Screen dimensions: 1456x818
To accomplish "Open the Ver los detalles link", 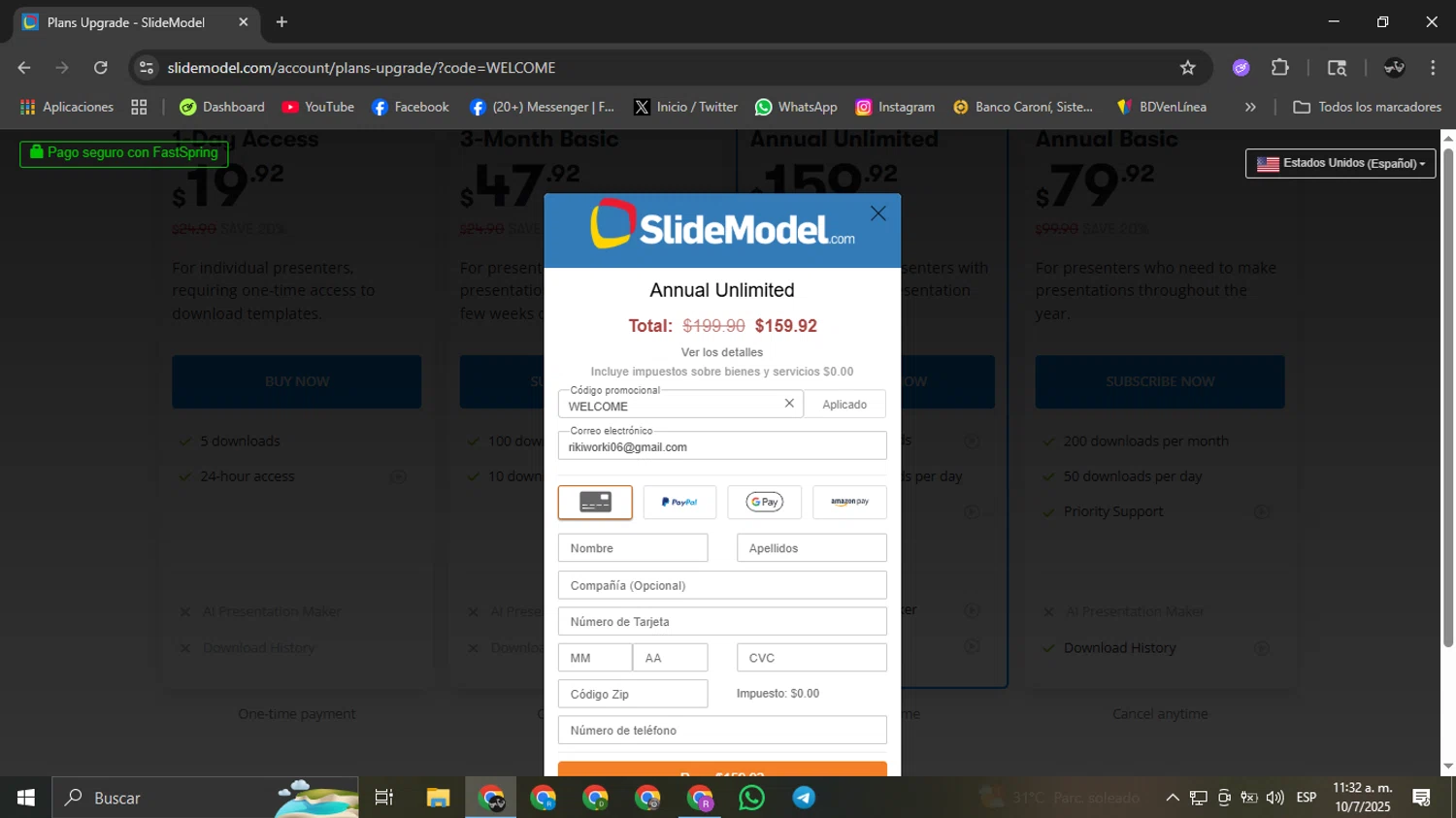I will (x=722, y=352).
